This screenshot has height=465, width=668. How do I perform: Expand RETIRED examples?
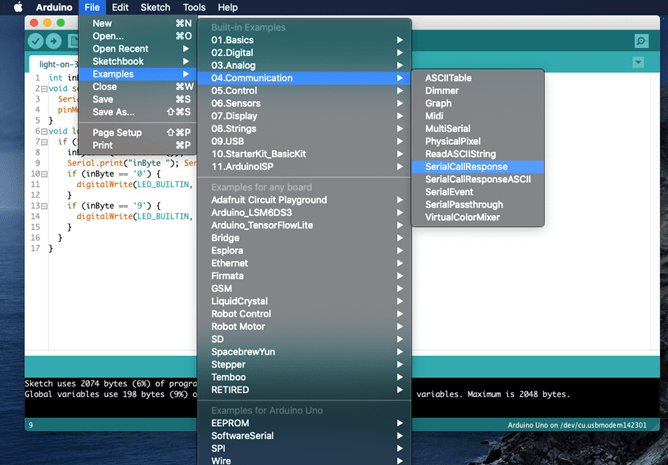point(304,390)
